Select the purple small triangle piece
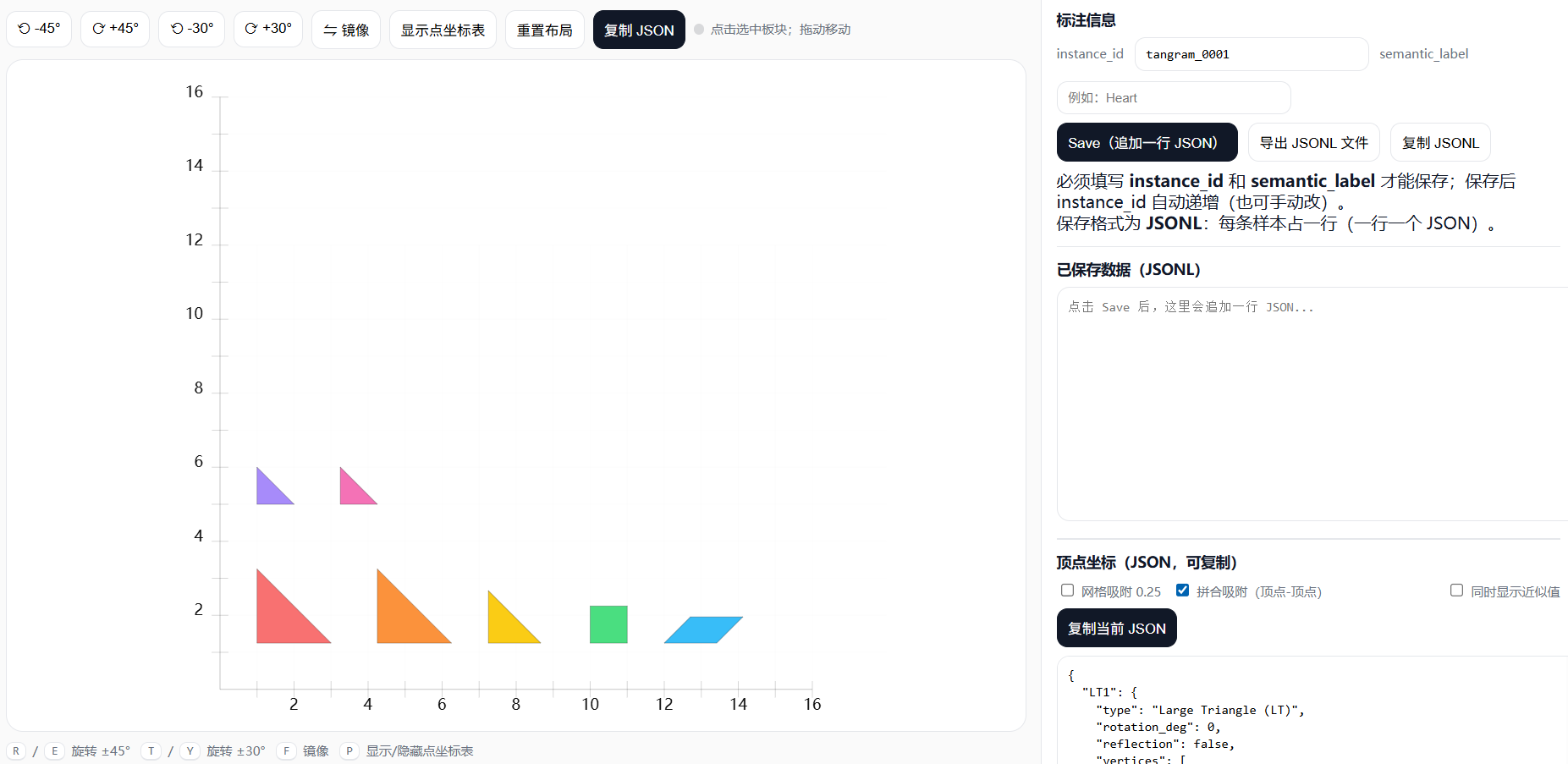Screen dimensions: 1568x764 [270, 491]
